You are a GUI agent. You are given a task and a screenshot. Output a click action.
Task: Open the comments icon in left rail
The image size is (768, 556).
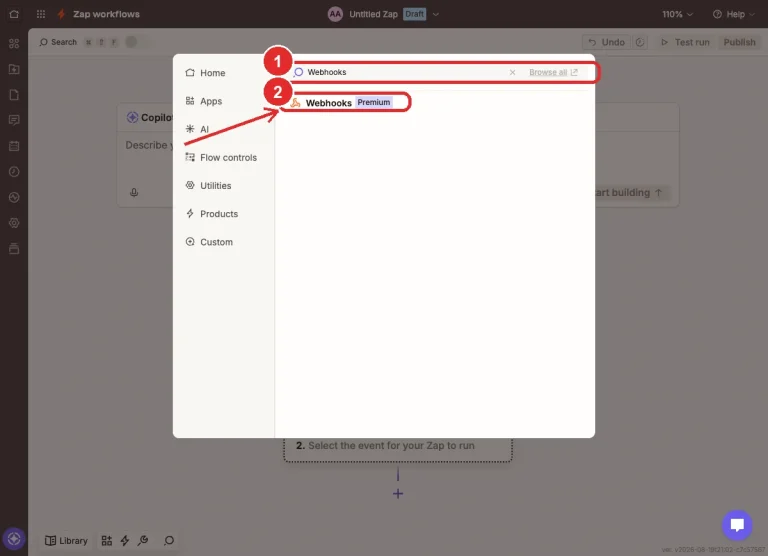pos(14,120)
